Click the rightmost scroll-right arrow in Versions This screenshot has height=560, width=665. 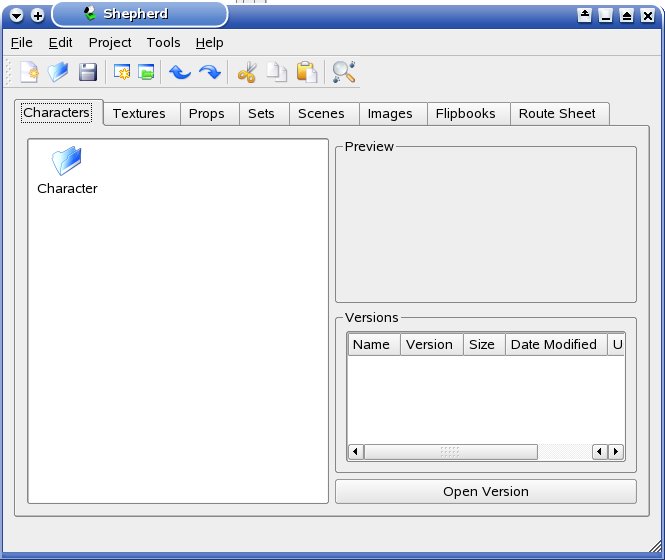click(616, 452)
